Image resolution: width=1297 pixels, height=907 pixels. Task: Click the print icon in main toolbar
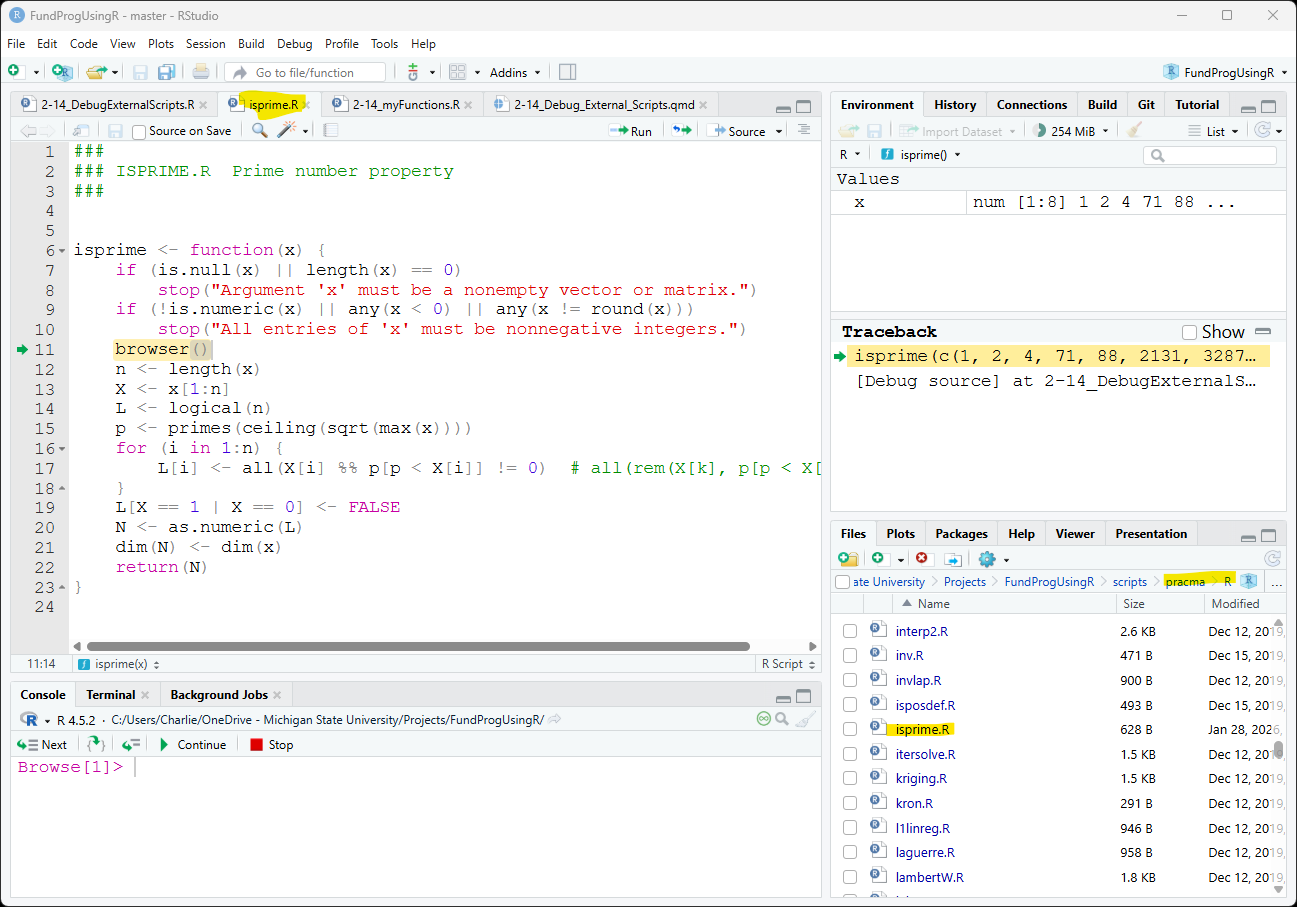(201, 72)
